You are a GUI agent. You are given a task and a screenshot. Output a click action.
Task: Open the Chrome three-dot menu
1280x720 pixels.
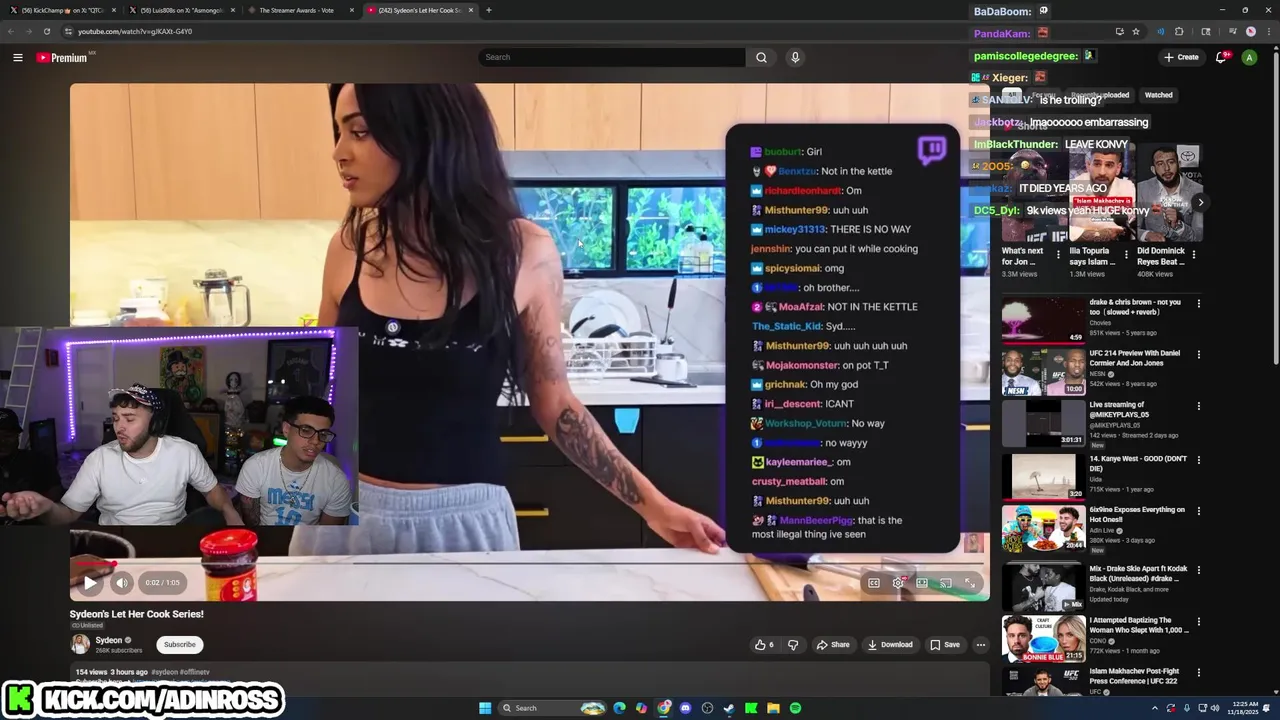pos(1267,31)
